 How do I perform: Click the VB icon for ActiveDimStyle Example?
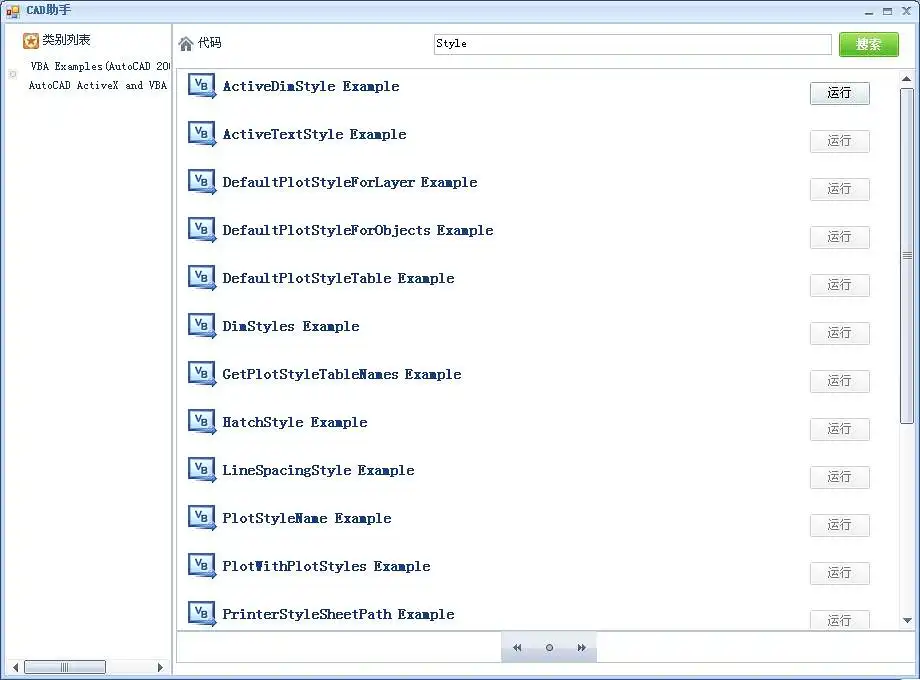[202, 86]
